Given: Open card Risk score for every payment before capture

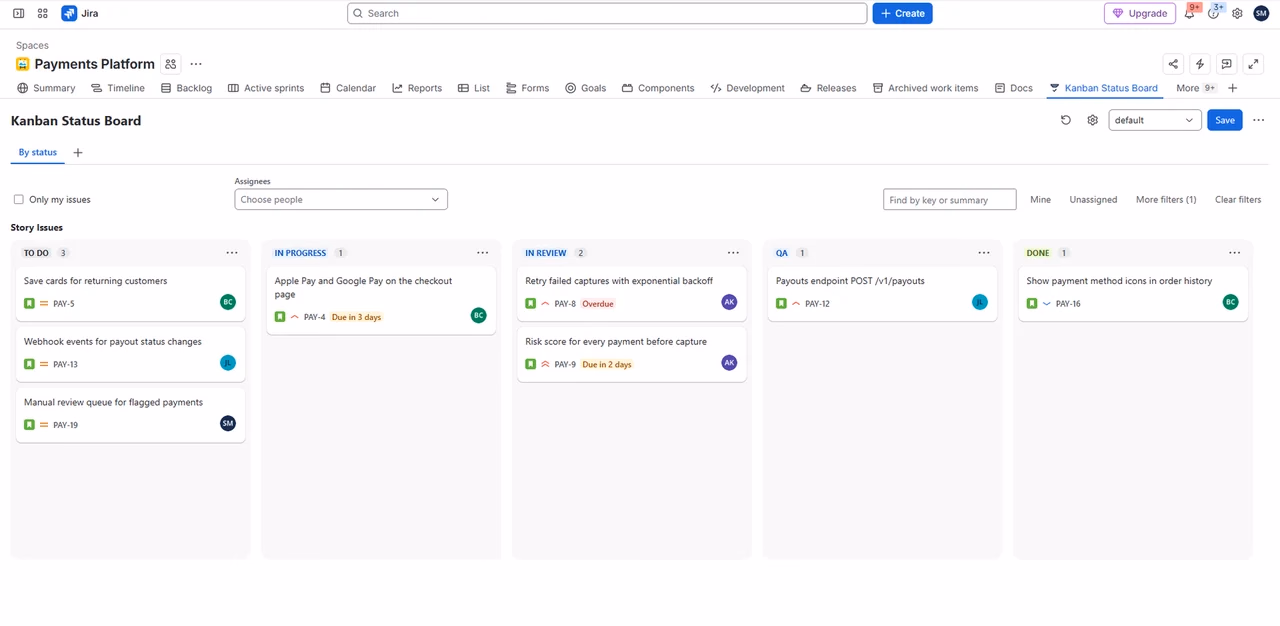Looking at the screenshot, I should click(631, 354).
